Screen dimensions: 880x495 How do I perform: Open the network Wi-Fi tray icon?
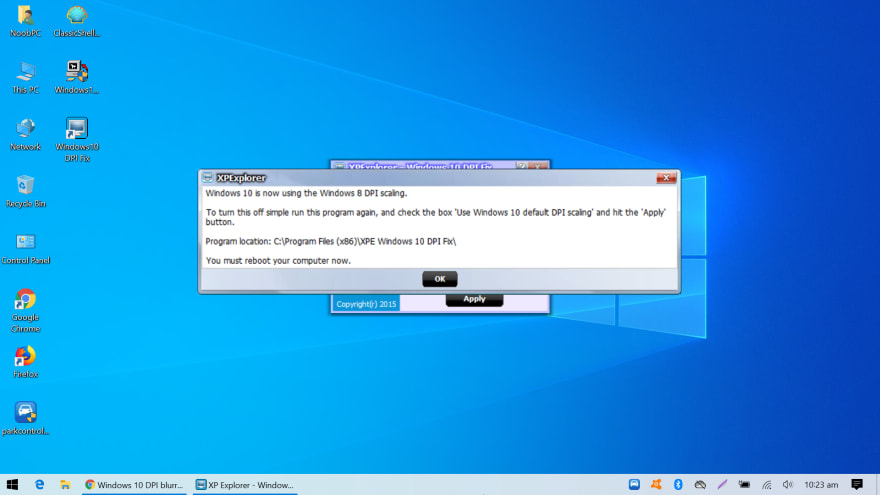tap(767, 484)
